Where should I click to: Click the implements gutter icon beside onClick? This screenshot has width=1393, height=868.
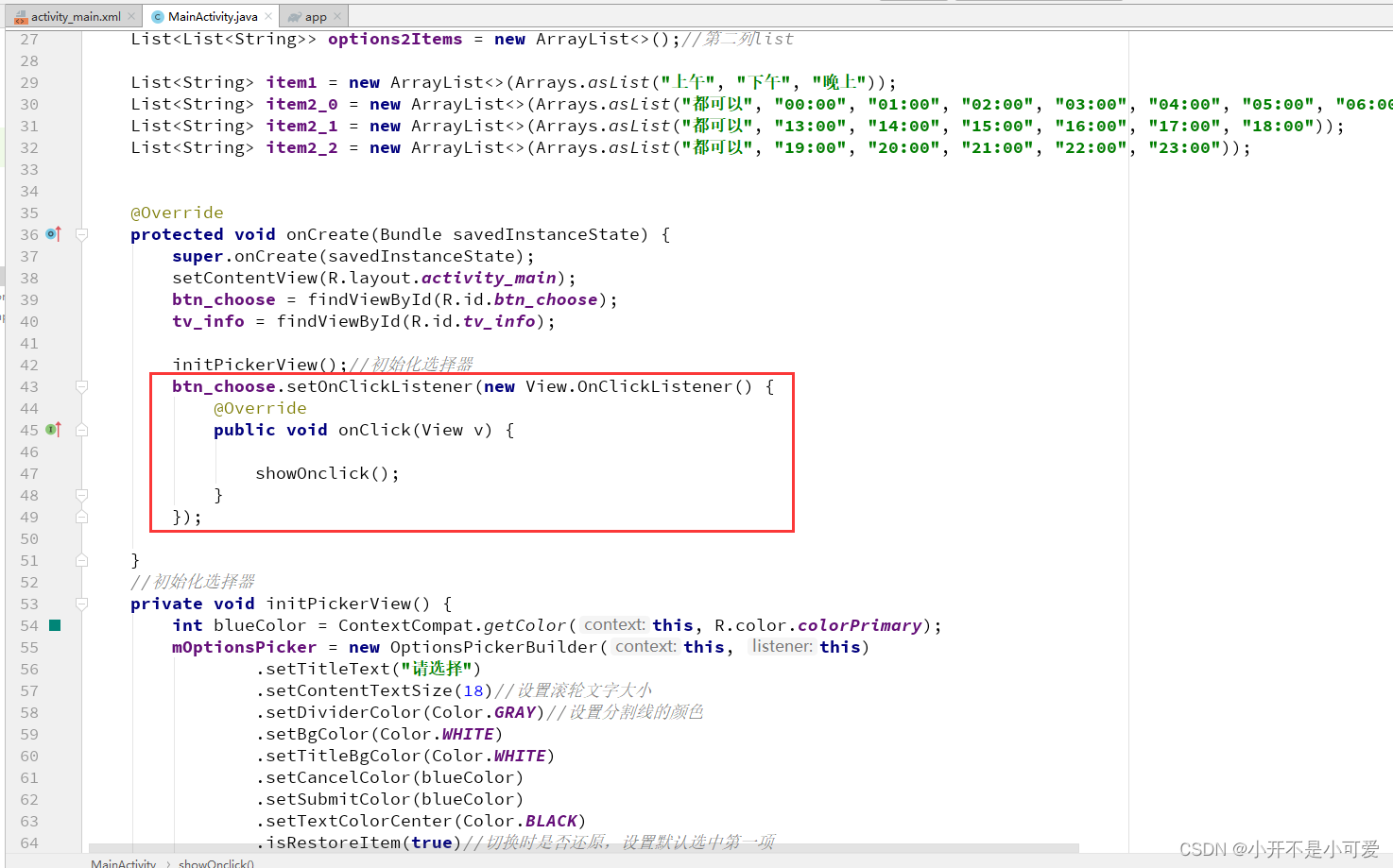point(54,429)
